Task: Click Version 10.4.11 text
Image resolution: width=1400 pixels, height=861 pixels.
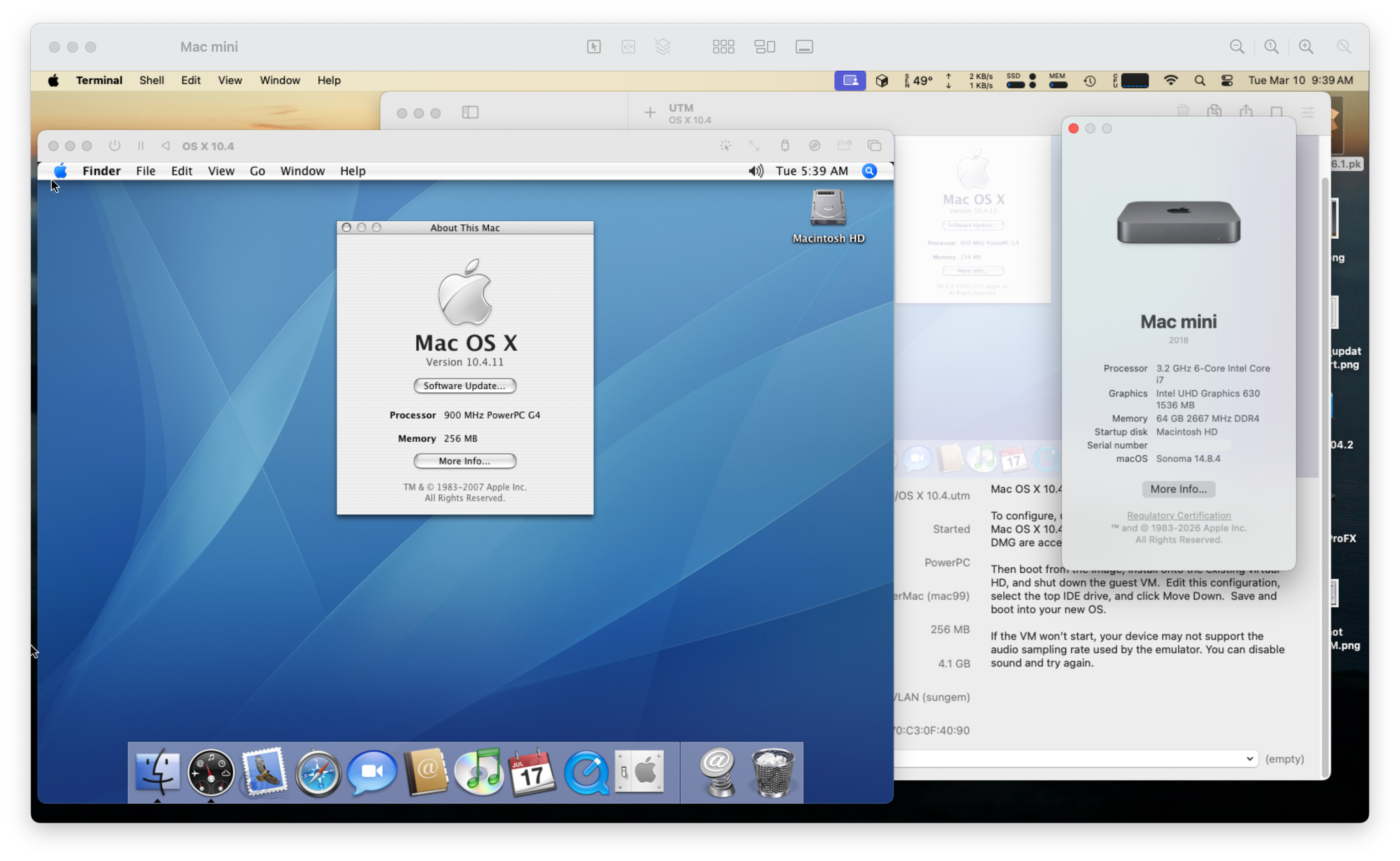Action: click(465, 362)
